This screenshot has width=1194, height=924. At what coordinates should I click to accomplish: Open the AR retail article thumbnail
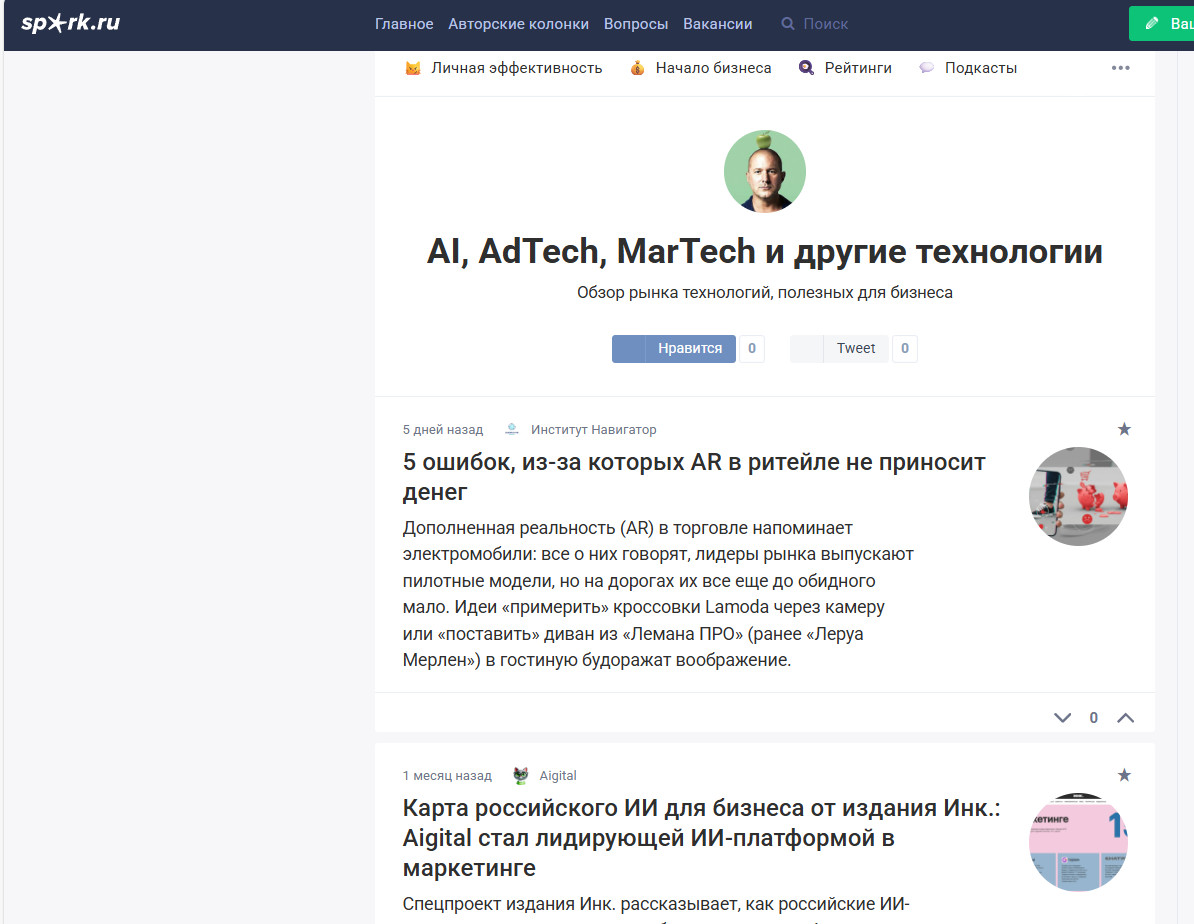1078,496
